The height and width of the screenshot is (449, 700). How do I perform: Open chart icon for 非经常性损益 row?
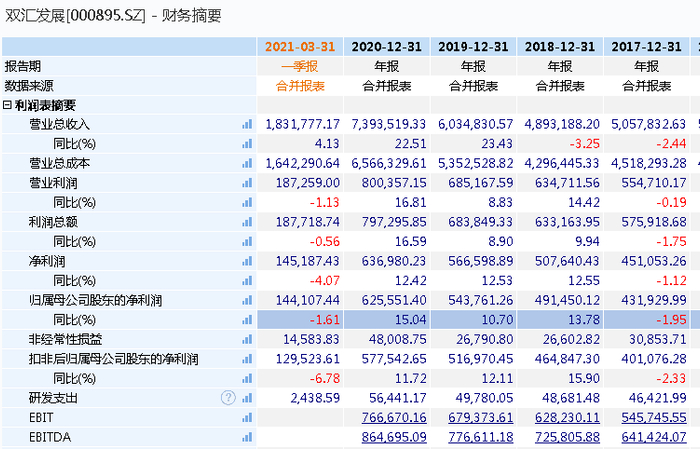[x=247, y=340]
